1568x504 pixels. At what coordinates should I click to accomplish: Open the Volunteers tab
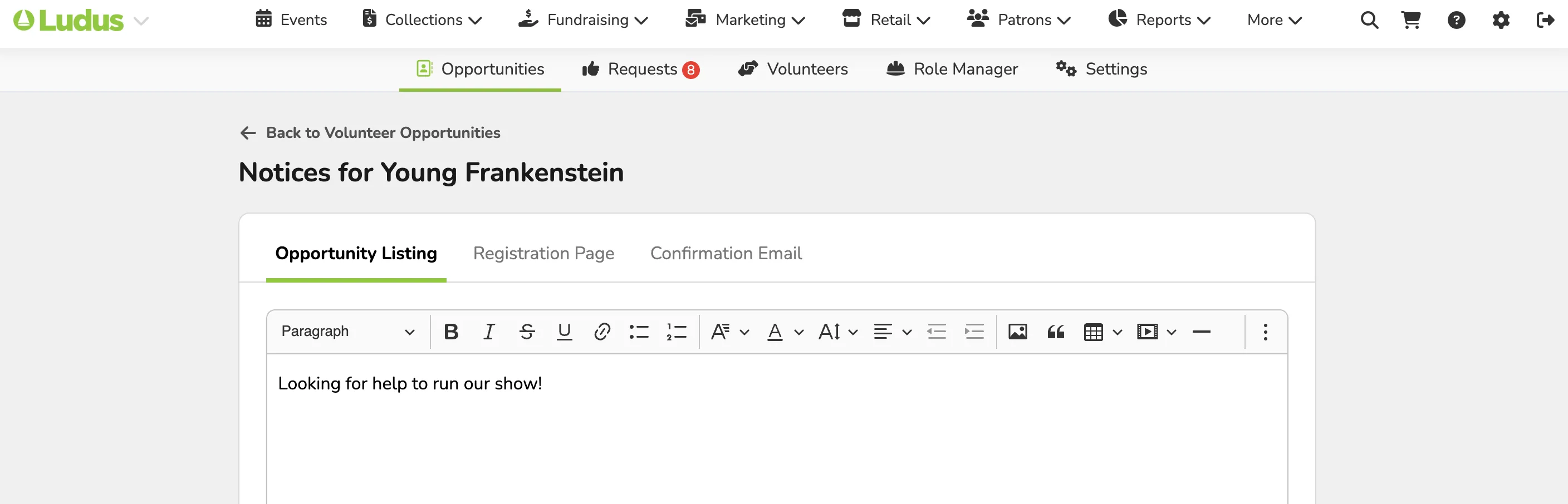792,70
